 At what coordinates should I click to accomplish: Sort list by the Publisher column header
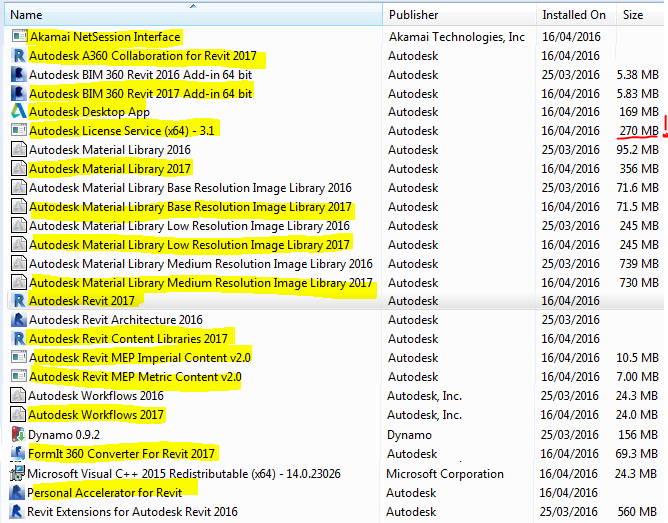coord(459,15)
